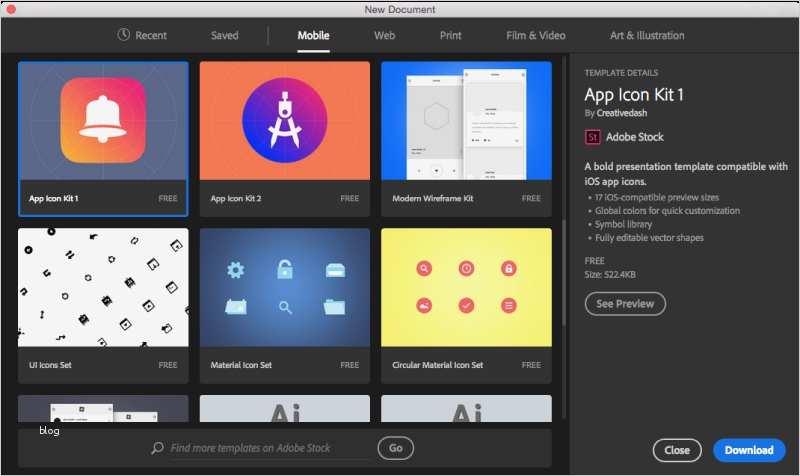Click the 'Circular Material Icon Set' card label

[x=437, y=365]
